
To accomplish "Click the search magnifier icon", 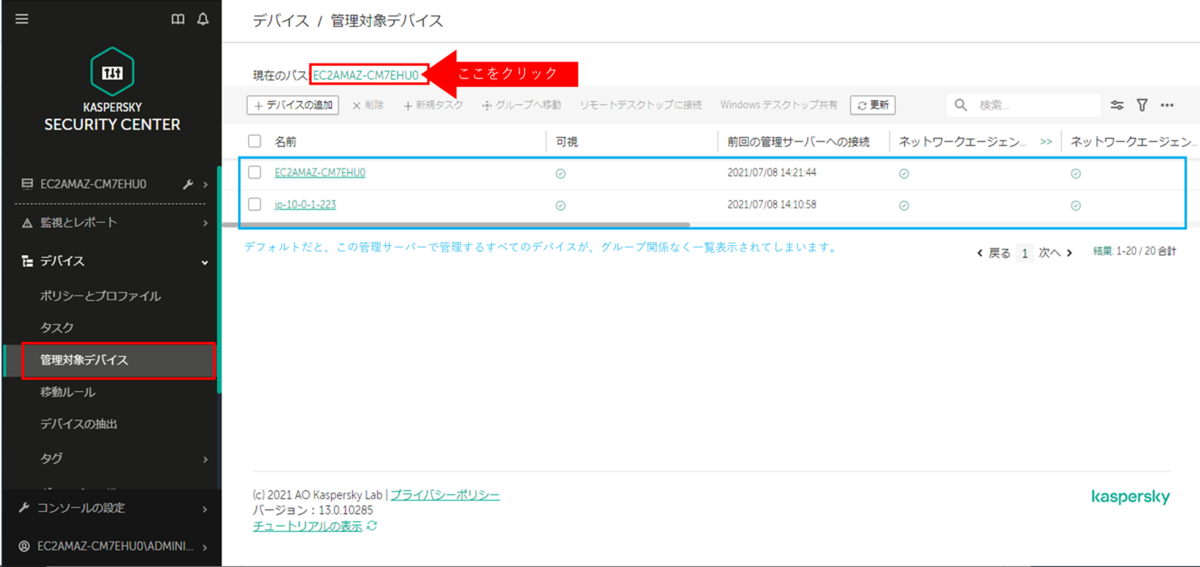I will click(961, 105).
